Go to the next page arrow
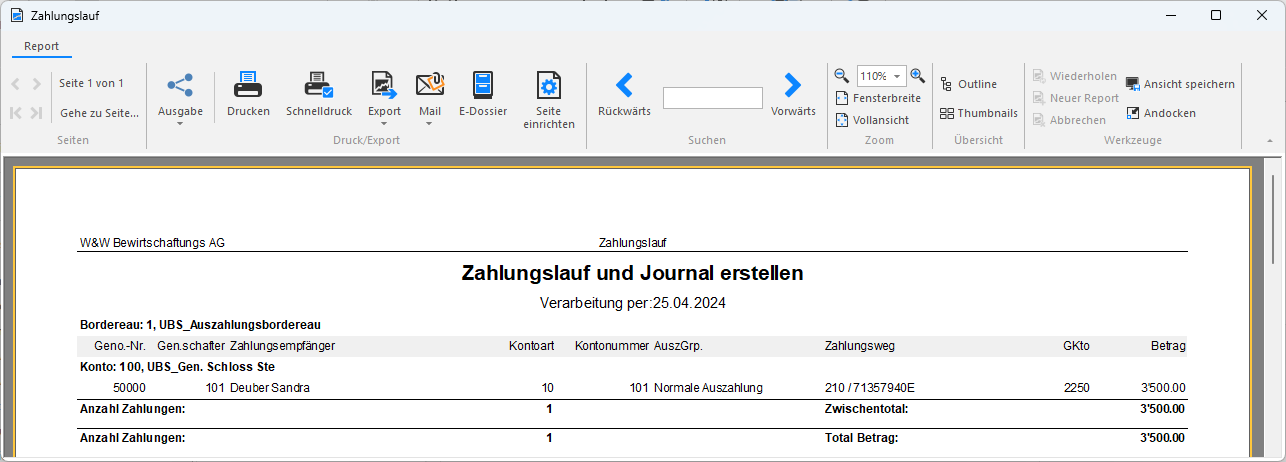The width and height of the screenshot is (1286, 462). pyautogui.click(x=37, y=84)
